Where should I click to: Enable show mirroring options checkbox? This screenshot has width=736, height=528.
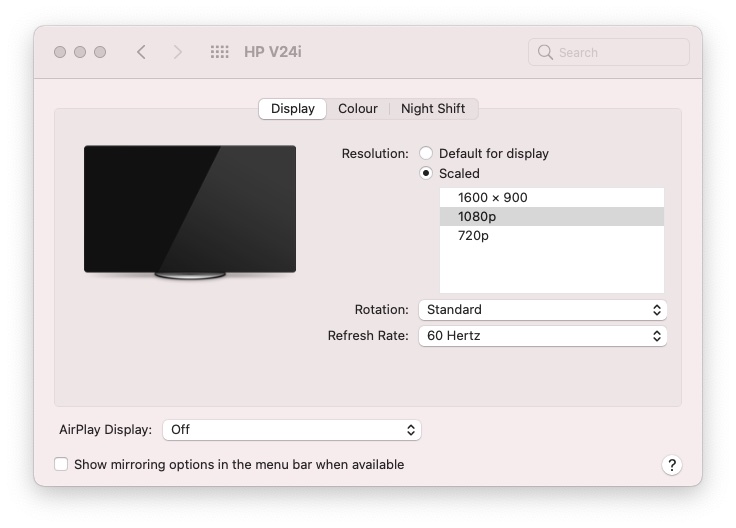(x=61, y=464)
